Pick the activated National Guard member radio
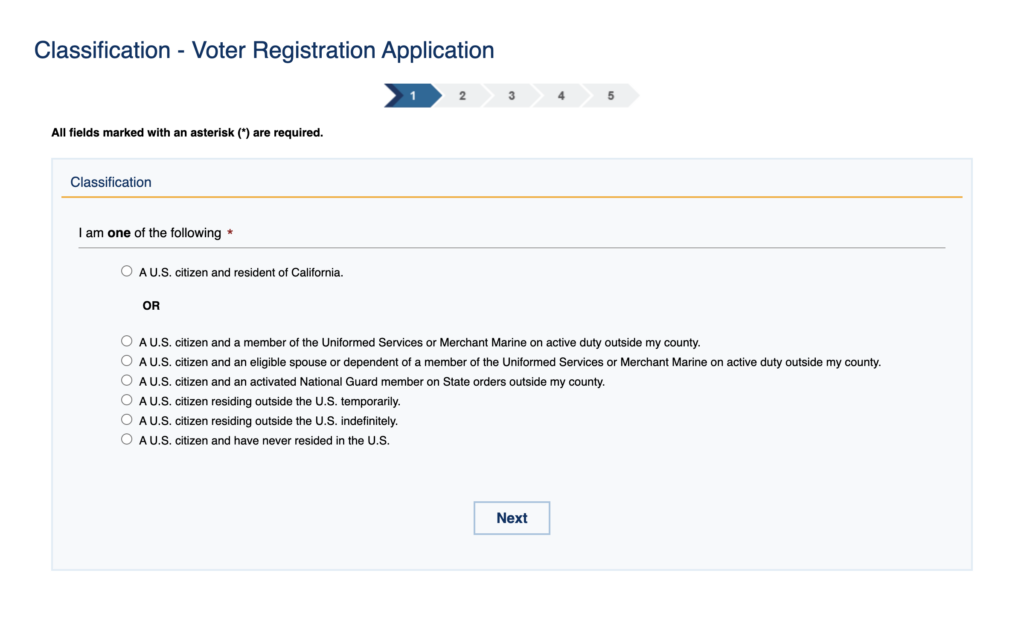Screen dimensions: 1024x622 tap(127, 380)
